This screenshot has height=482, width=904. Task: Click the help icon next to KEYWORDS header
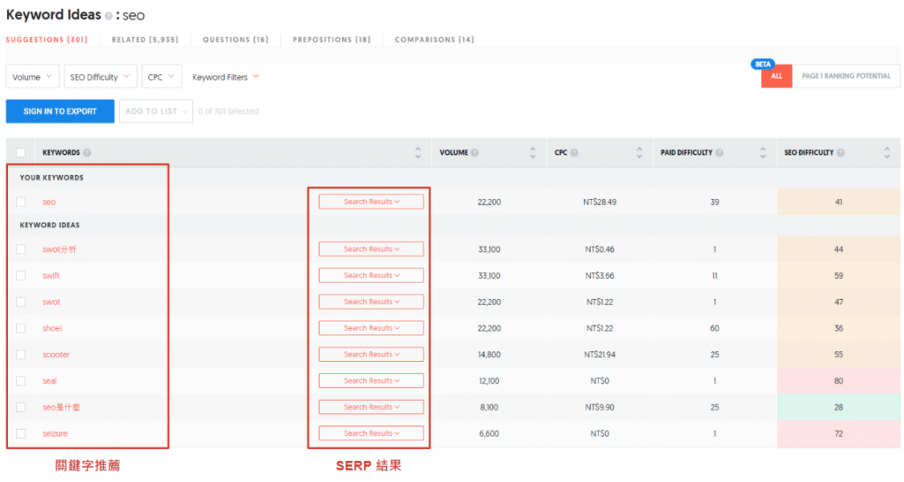pyautogui.click(x=87, y=153)
